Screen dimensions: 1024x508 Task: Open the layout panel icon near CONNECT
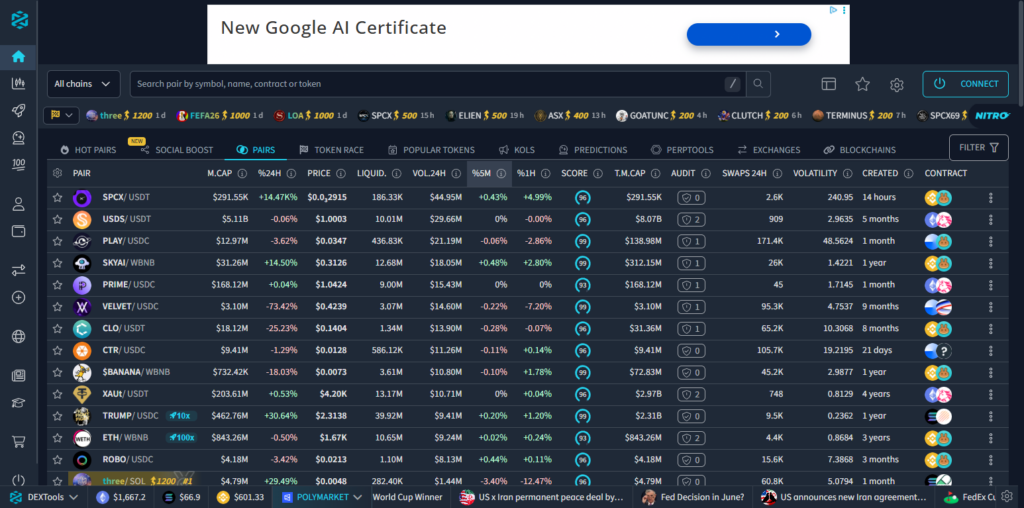829,84
